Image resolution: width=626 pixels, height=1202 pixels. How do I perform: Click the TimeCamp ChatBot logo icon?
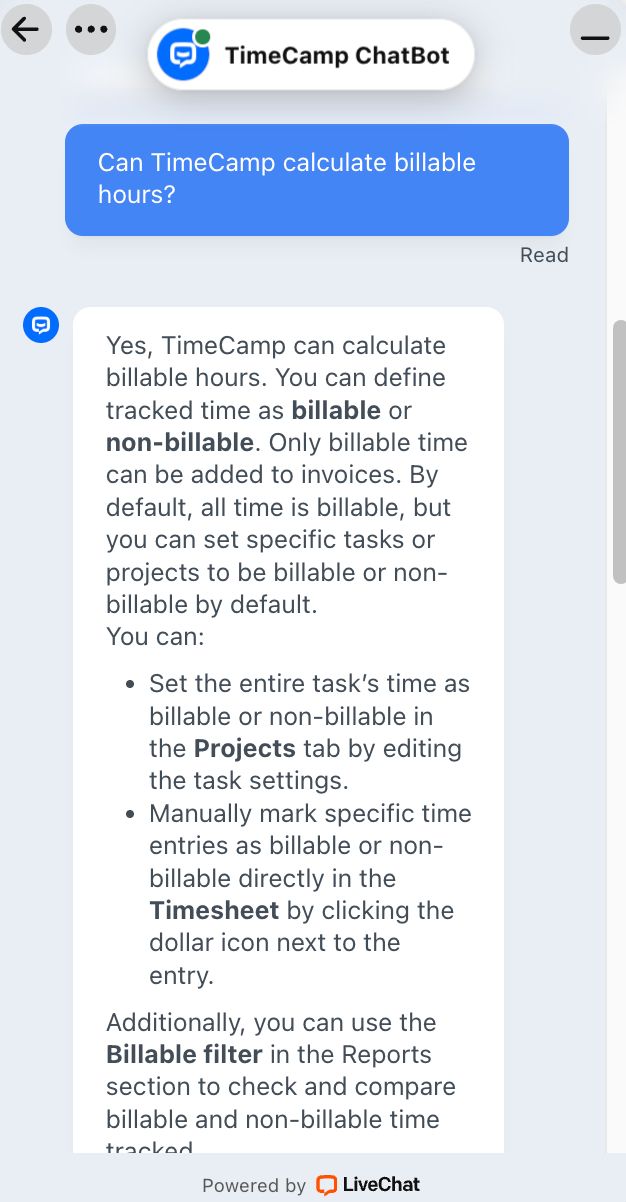pos(183,54)
